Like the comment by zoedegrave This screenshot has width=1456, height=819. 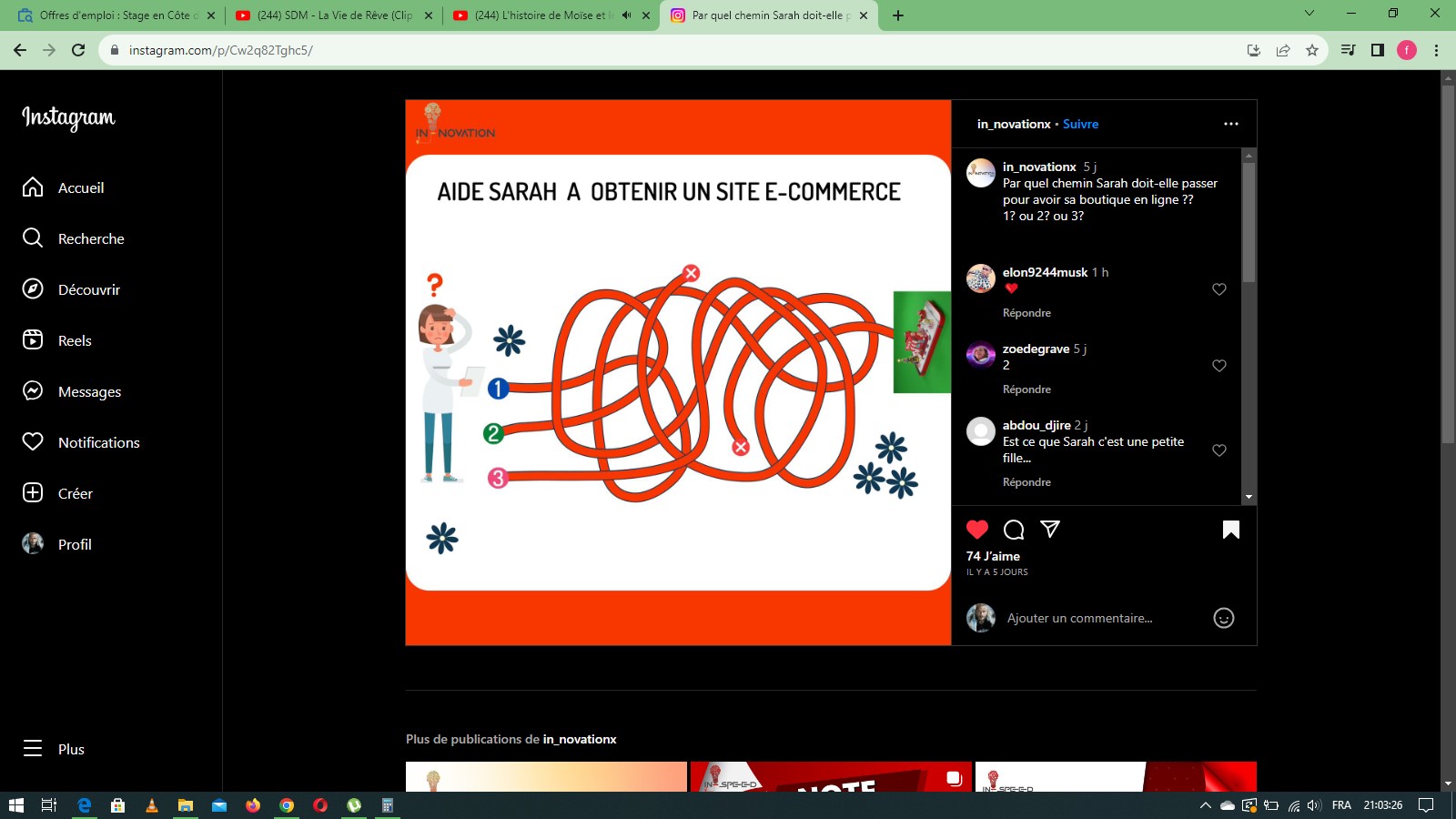pos(1219,366)
